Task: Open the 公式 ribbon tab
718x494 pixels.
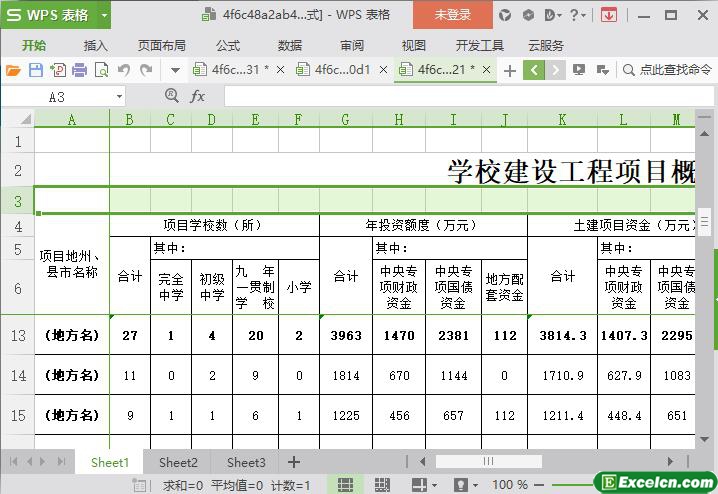Action: pyautogui.click(x=228, y=45)
